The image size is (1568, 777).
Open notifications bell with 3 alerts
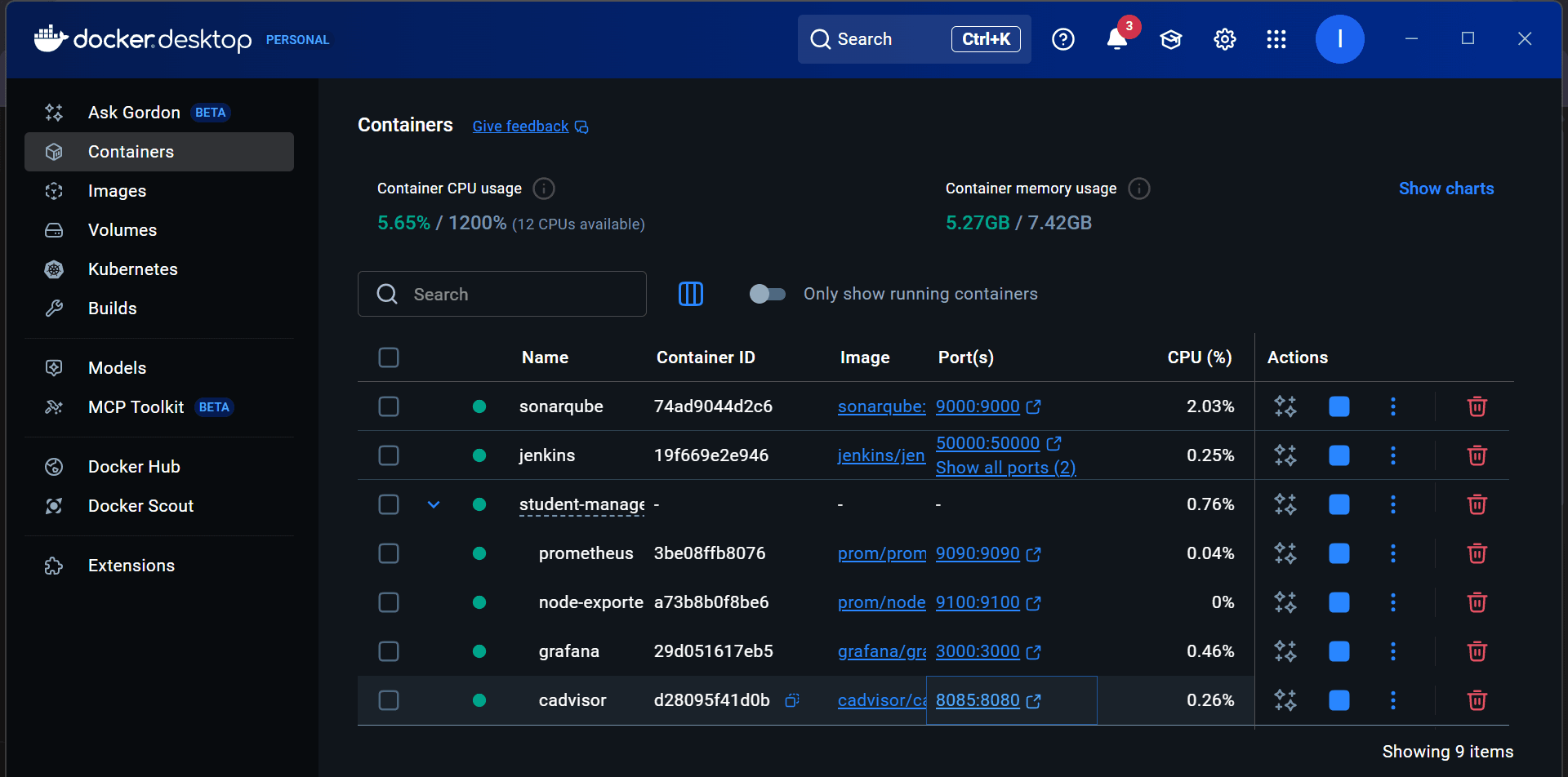pos(1117,38)
